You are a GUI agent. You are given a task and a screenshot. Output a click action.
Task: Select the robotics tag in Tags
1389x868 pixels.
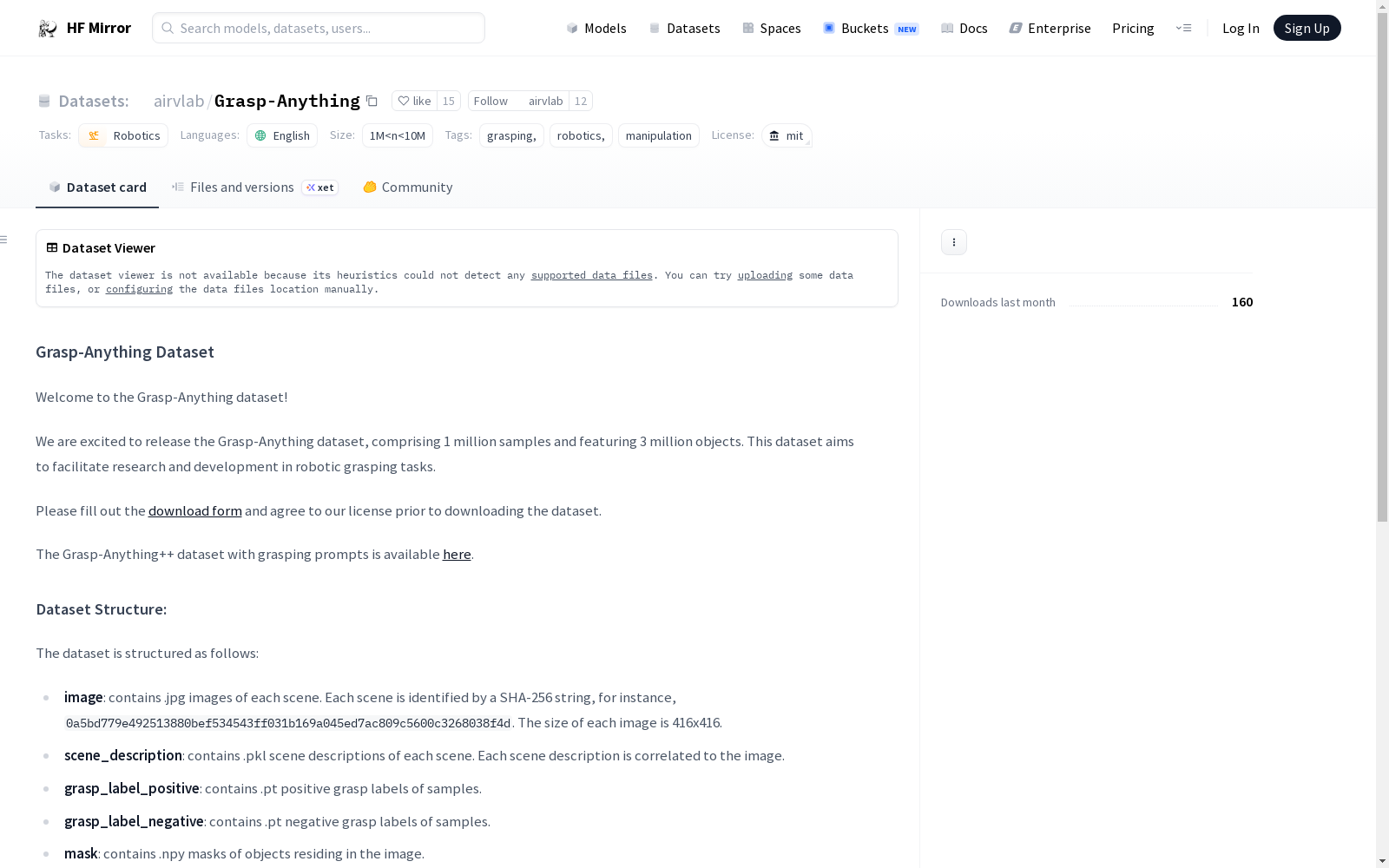(x=581, y=135)
